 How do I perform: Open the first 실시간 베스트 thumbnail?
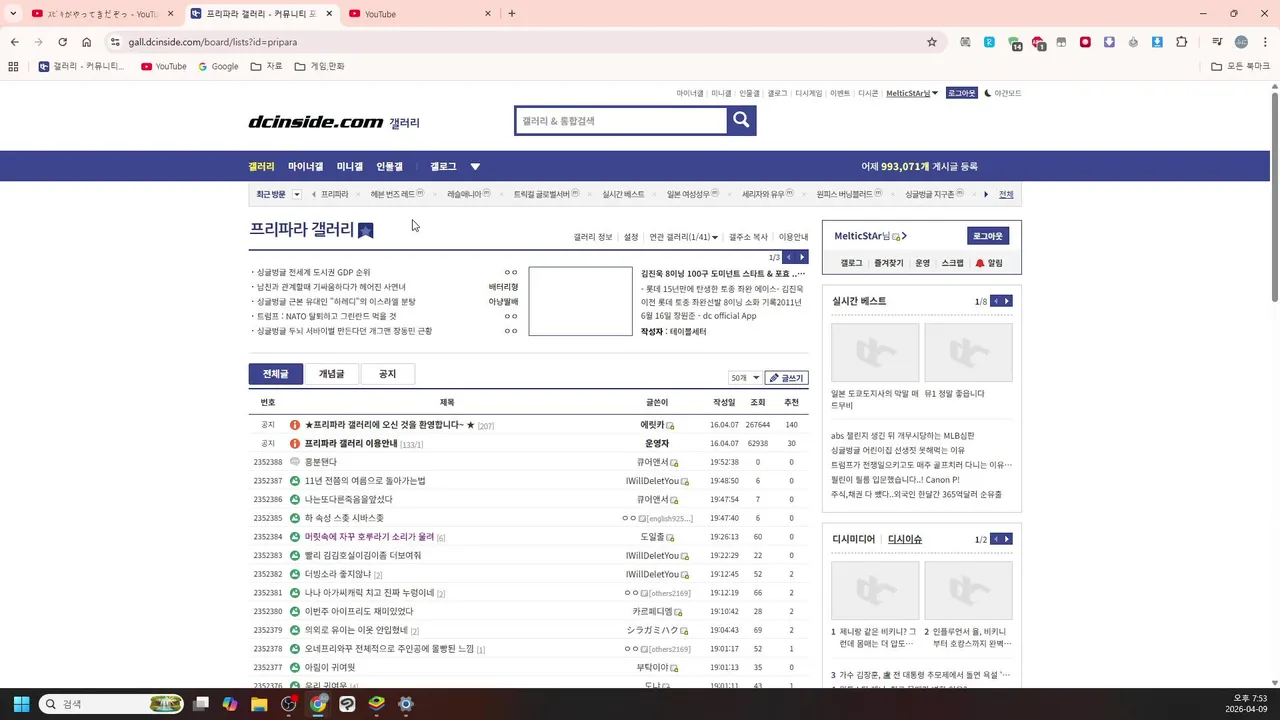[x=875, y=352]
